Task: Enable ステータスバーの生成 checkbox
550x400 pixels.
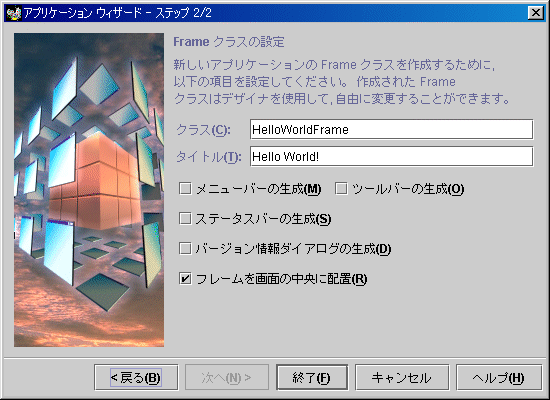Action: [x=185, y=218]
